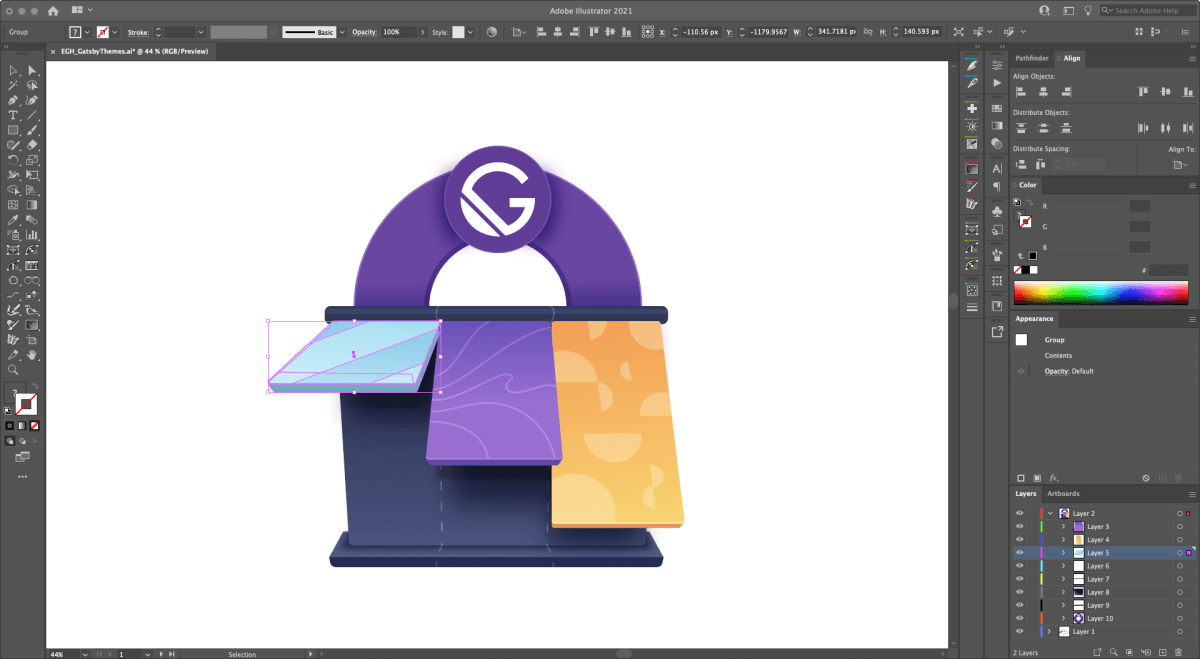The width and height of the screenshot is (1200, 659).
Task: Switch to the Align tab
Action: (1072, 59)
